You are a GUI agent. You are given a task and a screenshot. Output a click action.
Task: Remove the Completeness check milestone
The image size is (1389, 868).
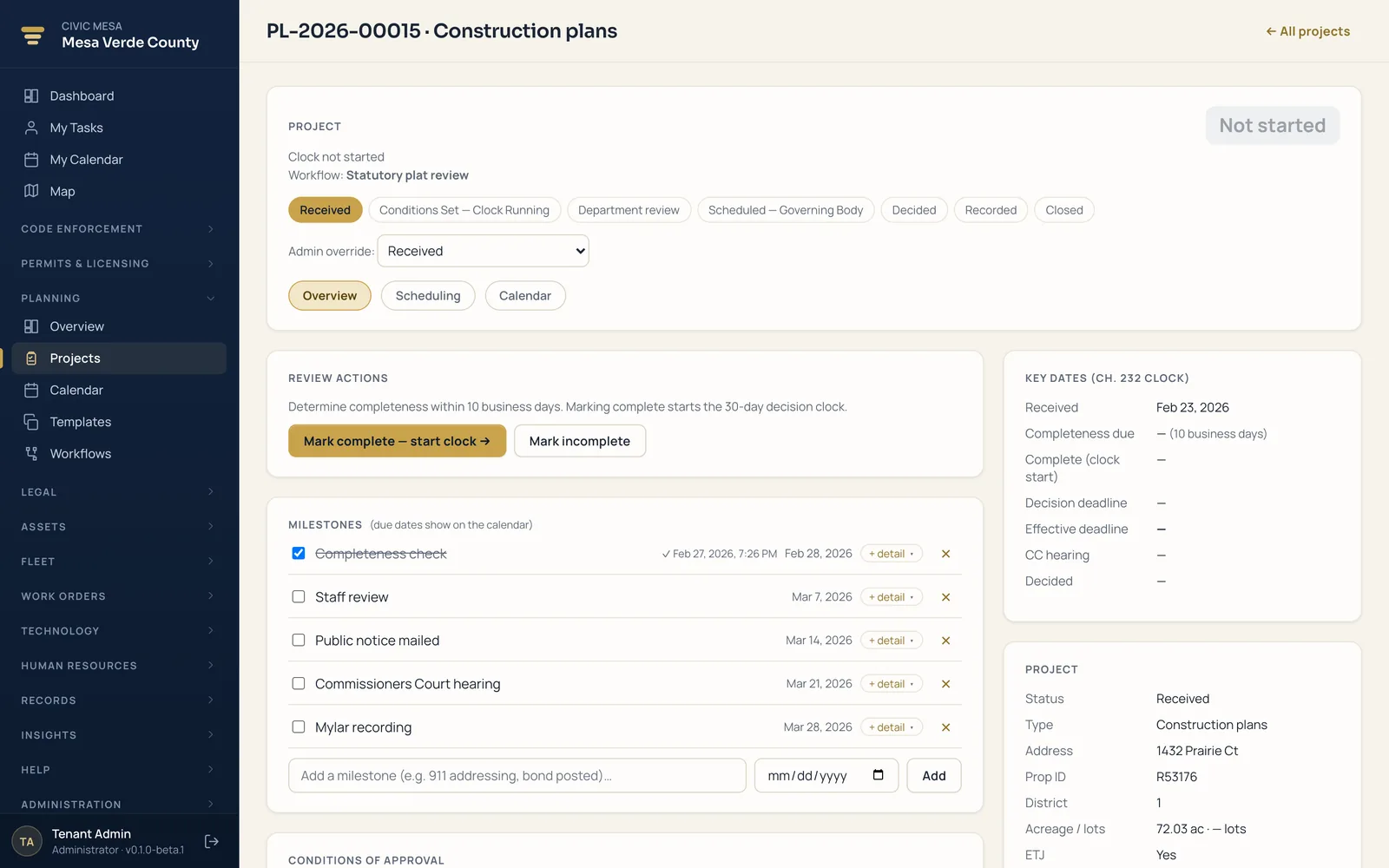click(x=946, y=554)
